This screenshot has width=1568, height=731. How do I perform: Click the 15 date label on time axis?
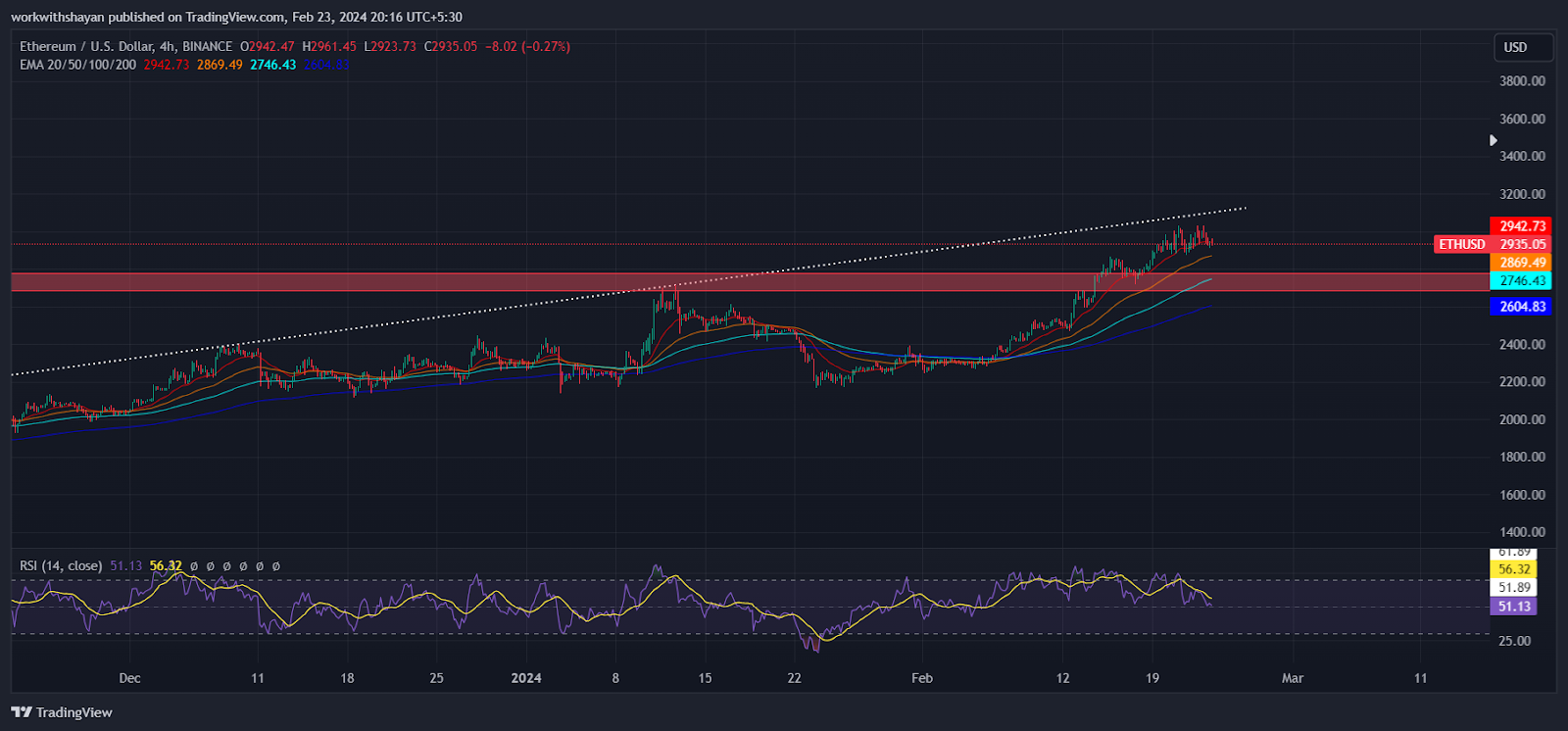coord(705,678)
